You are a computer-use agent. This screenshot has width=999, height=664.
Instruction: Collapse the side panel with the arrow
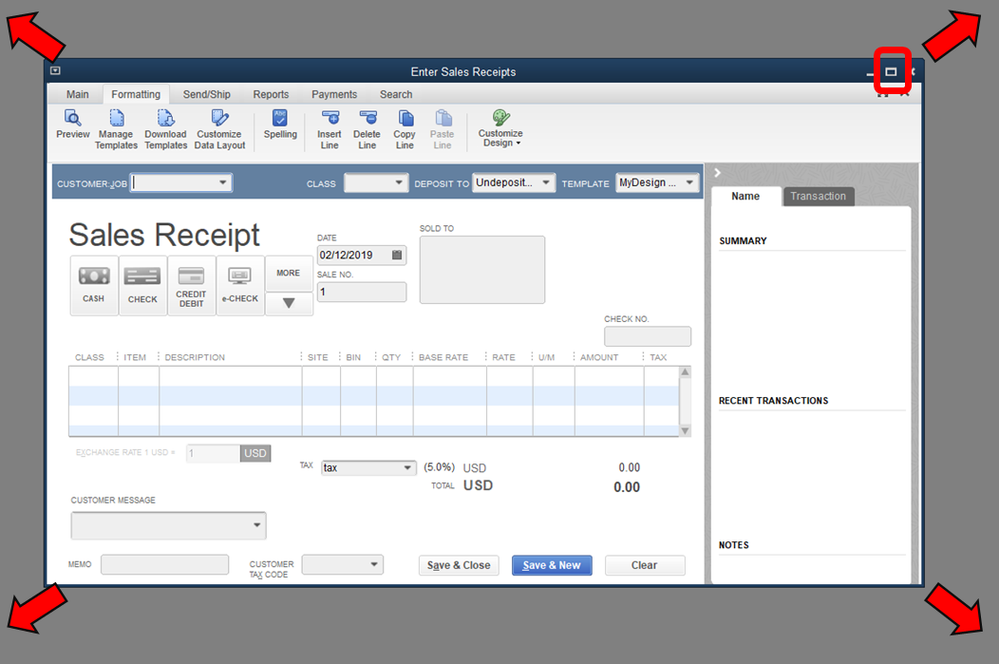(x=717, y=173)
